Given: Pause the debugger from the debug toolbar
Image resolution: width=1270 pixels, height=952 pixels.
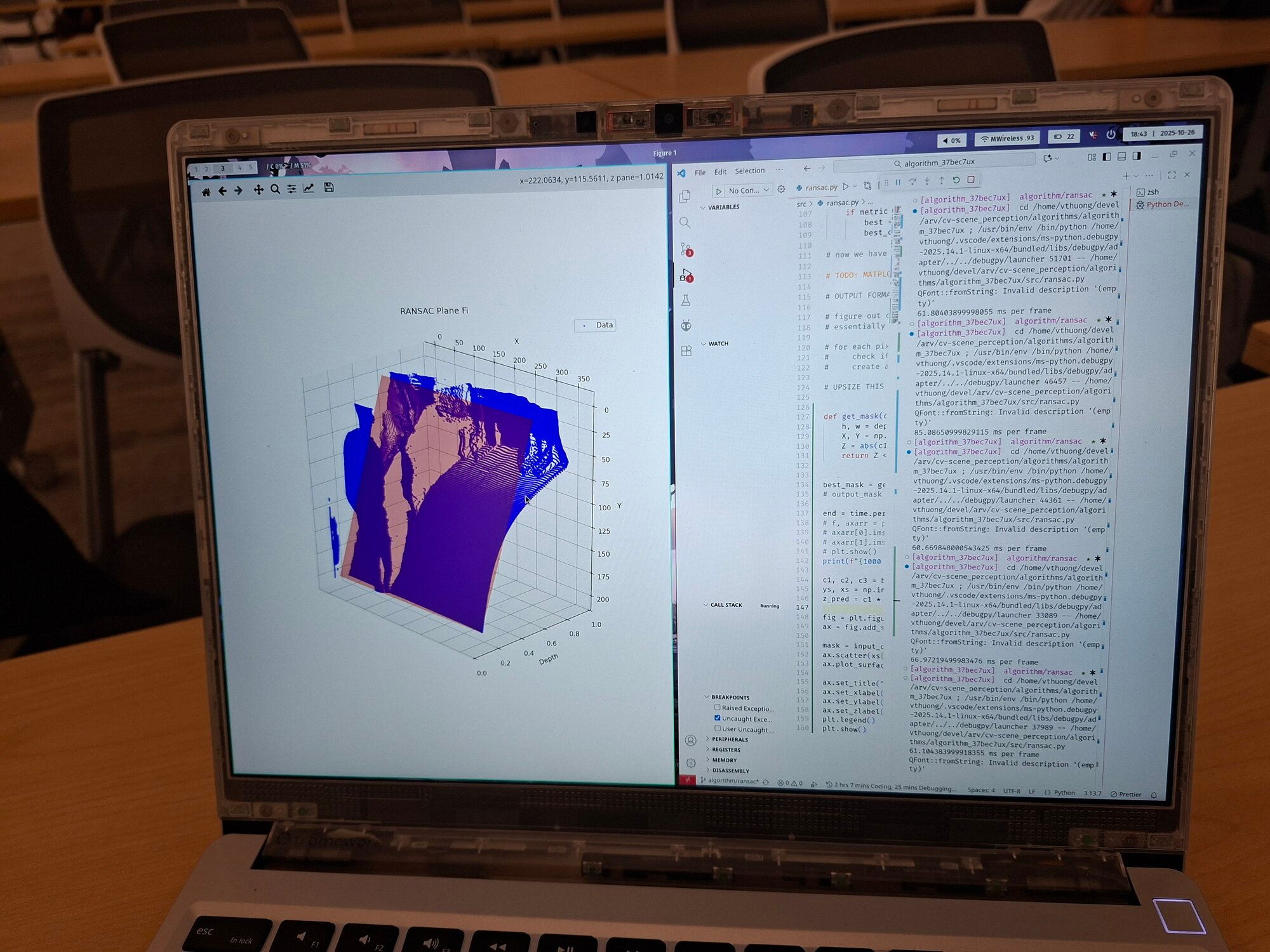Looking at the screenshot, I should click(898, 182).
